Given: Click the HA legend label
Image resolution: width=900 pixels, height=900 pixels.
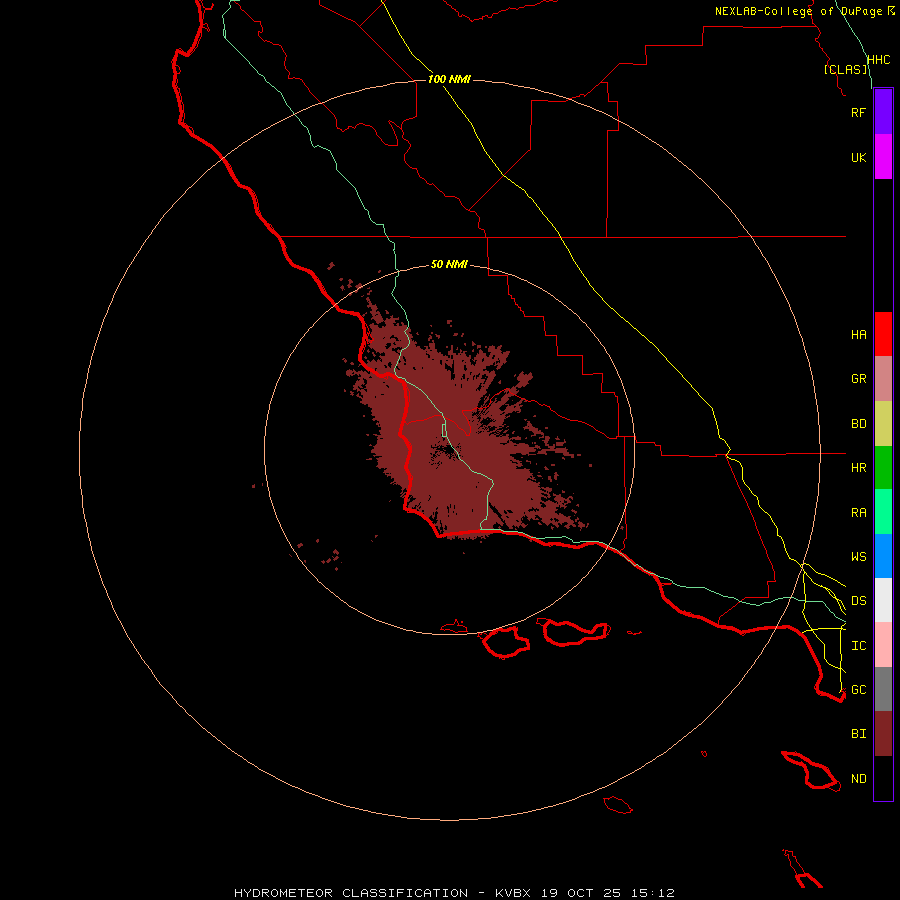Looking at the screenshot, I should pos(858,335).
